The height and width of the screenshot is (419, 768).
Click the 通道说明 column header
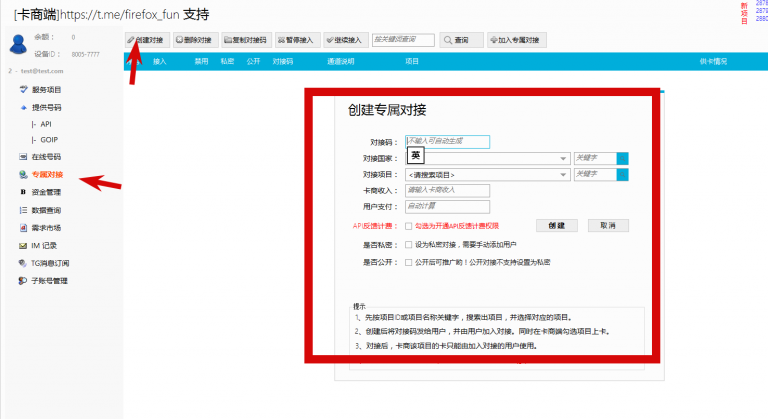point(340,61)
